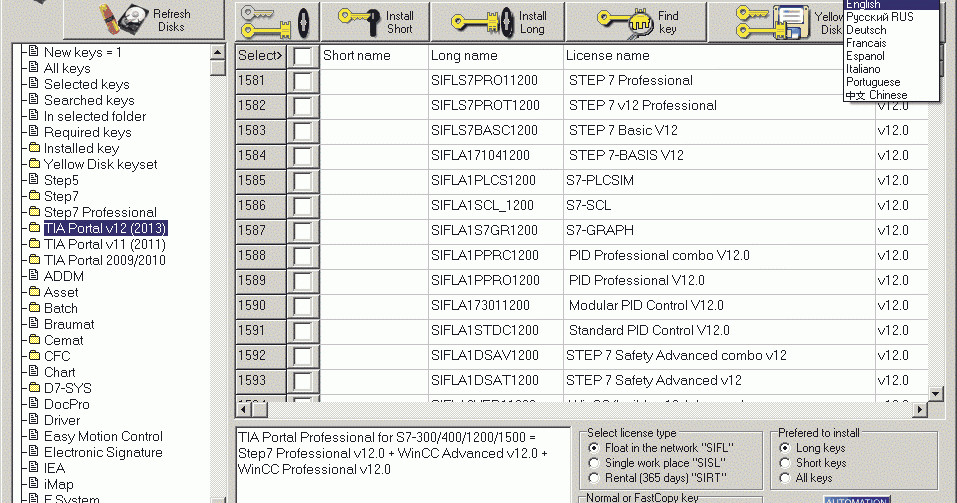The height and width of the screenshot is (503, 957).
Task: Choose Italiano language
Action: (863, 68)
